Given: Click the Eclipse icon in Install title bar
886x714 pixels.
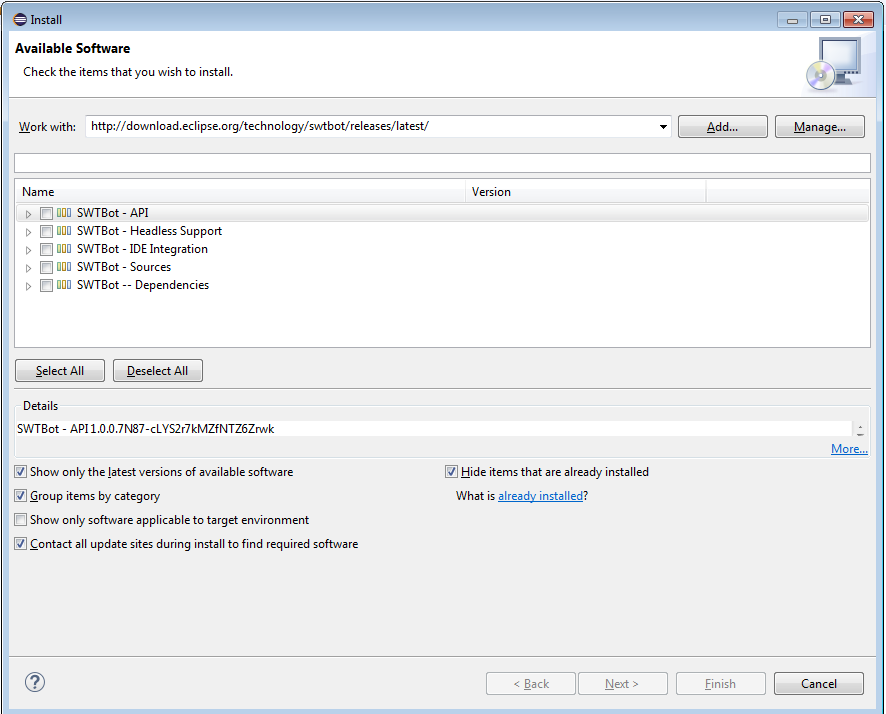Looking at the screenshot, I should tap(20, 19).
